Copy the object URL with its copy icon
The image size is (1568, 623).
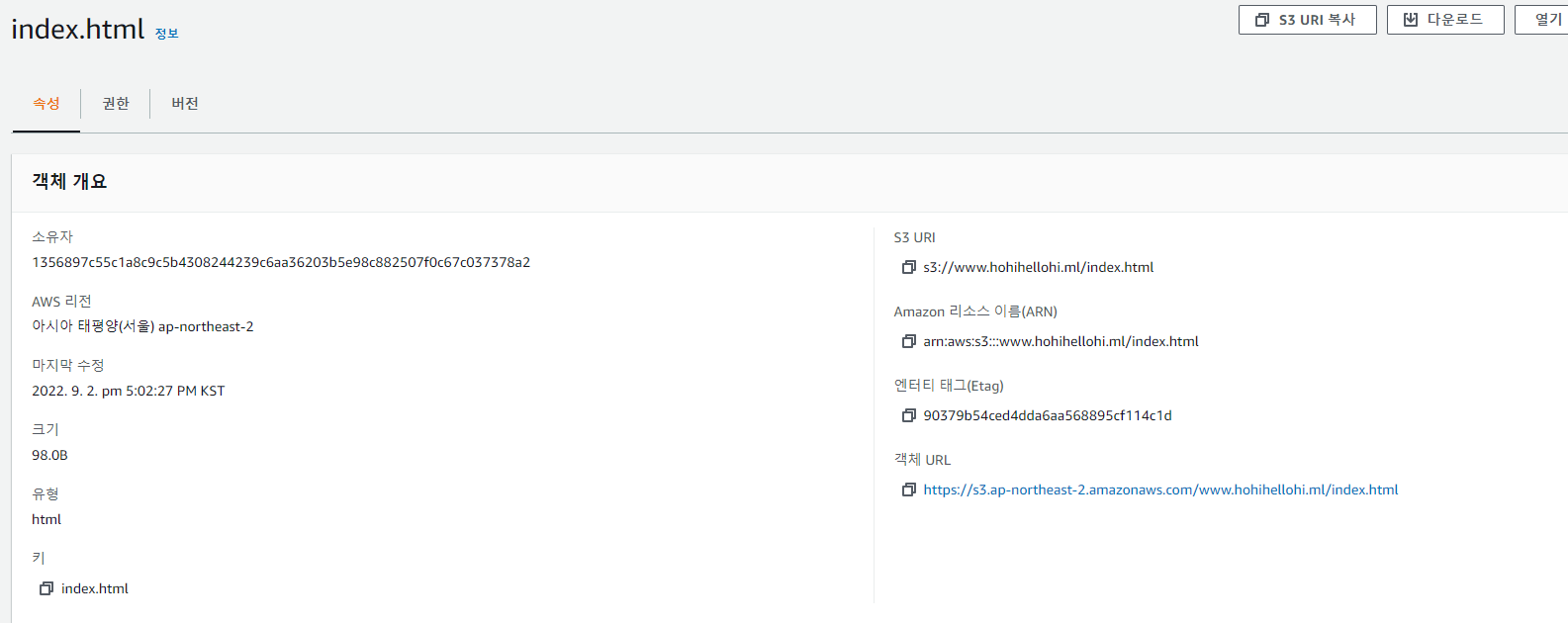pyautogui.click(x=908, y=489)
